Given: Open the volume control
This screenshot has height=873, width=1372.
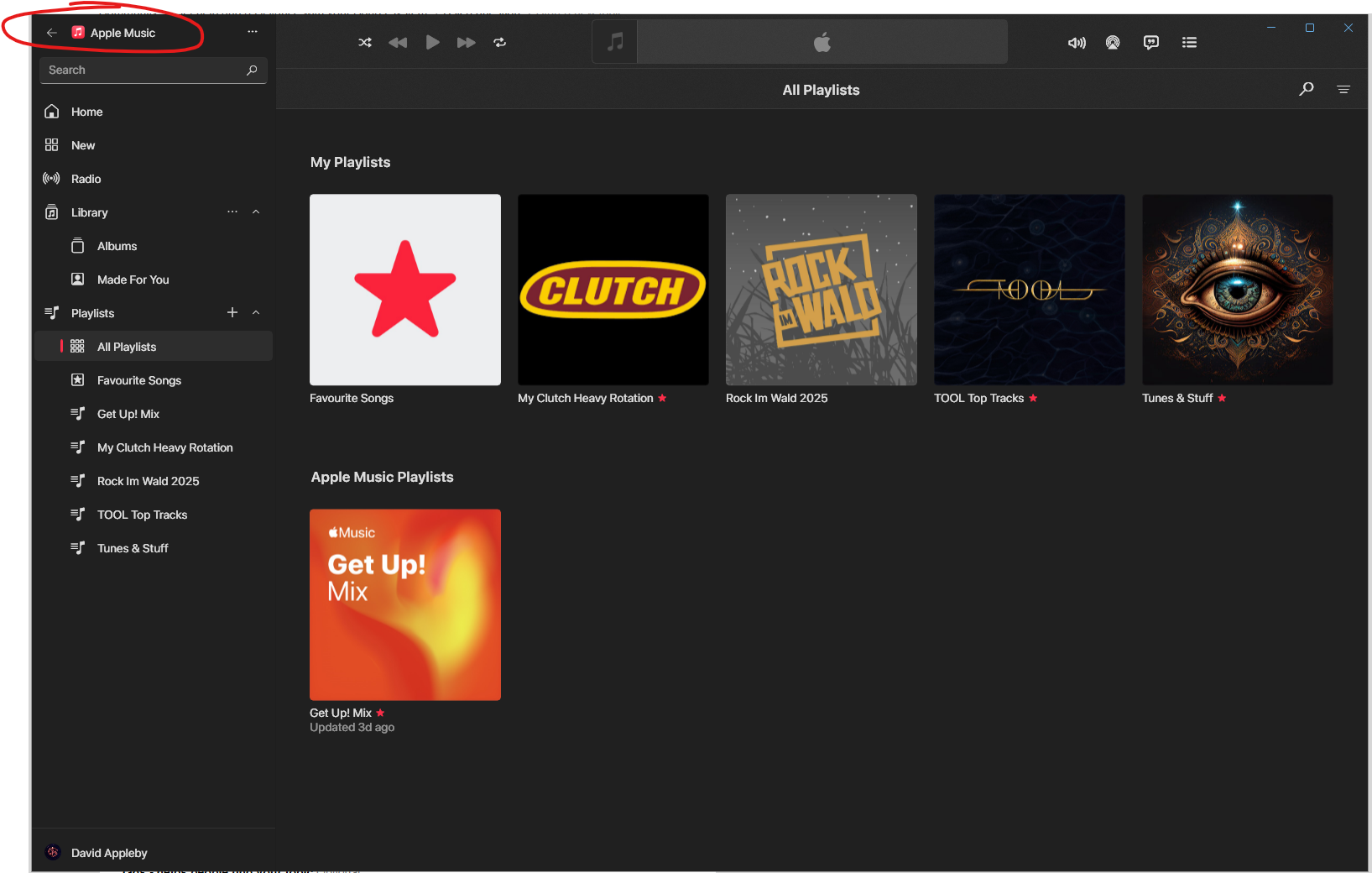Looking at the screenshot, I should point(1077,43).
